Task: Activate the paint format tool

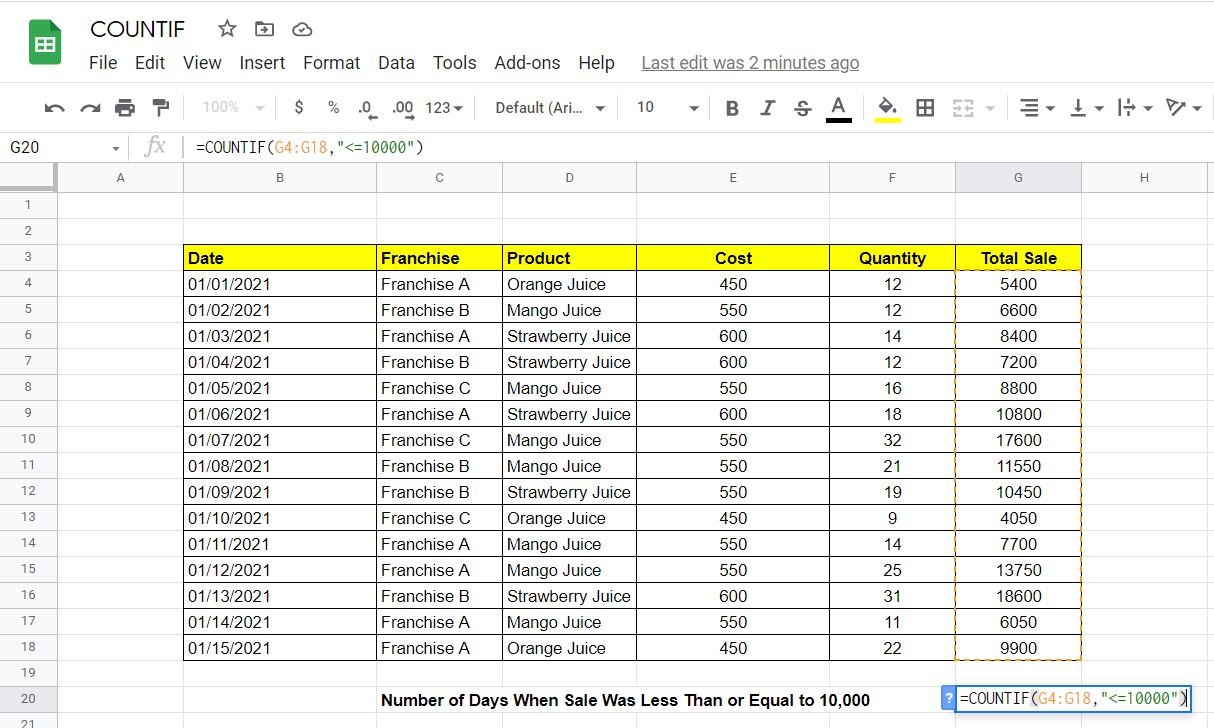Action: tap(160, 108)
